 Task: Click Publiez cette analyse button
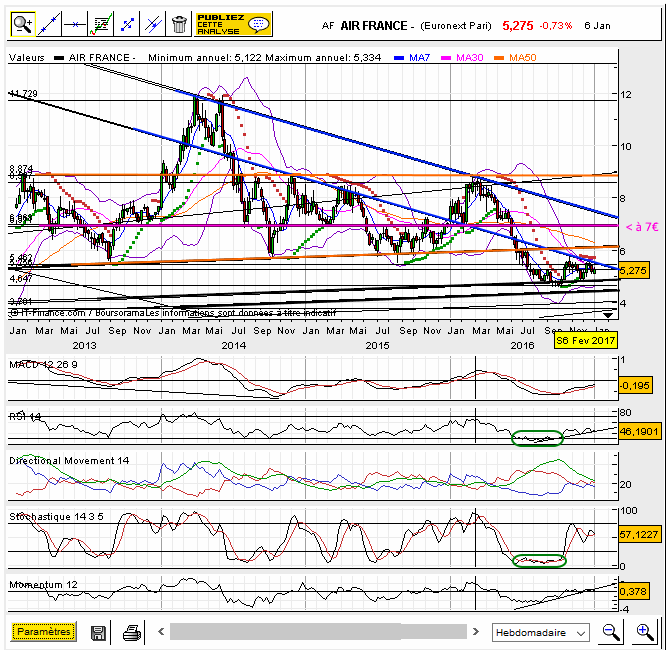233,24
